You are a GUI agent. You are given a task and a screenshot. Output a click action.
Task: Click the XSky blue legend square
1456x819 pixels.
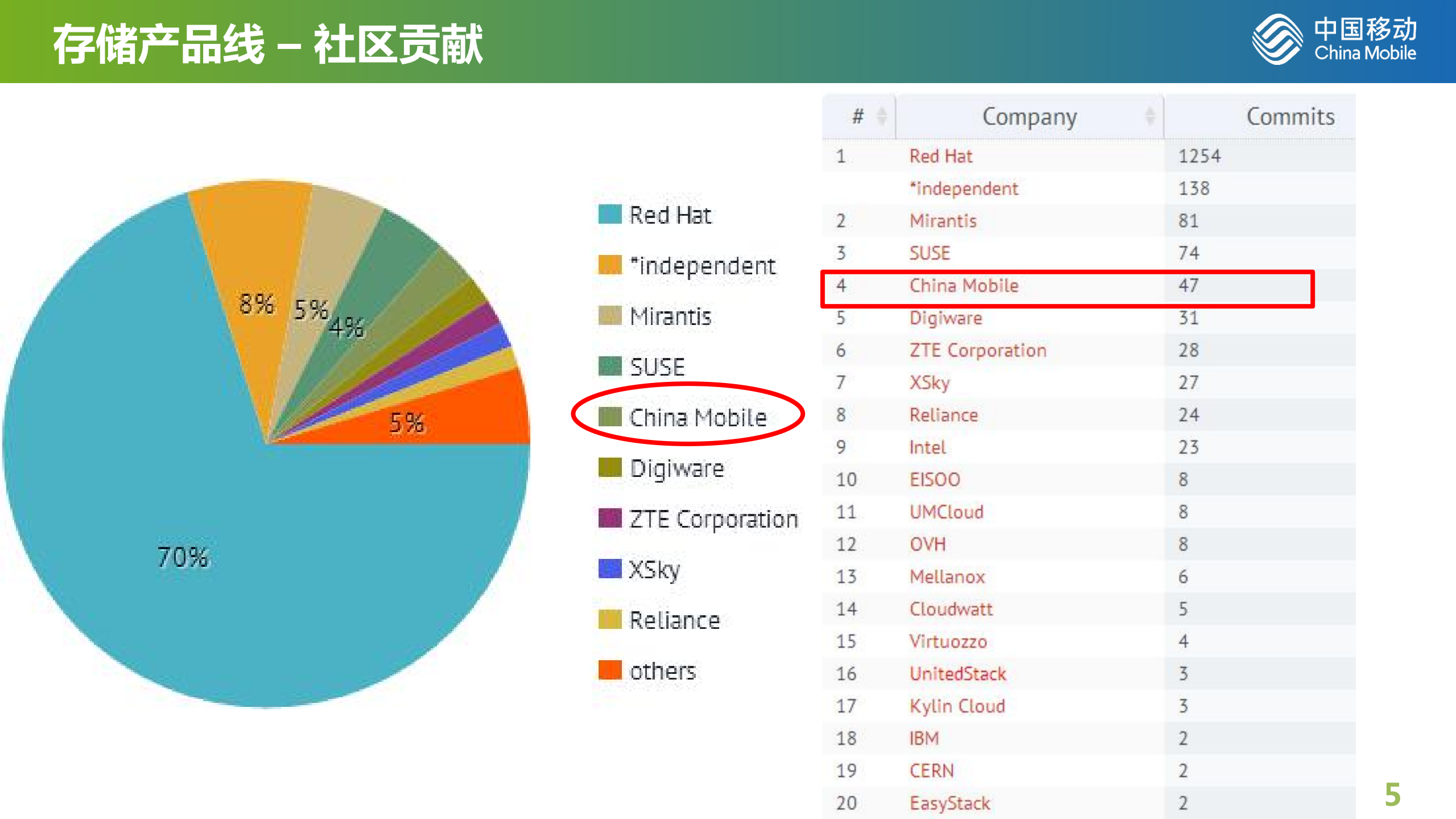pos(610,569)
